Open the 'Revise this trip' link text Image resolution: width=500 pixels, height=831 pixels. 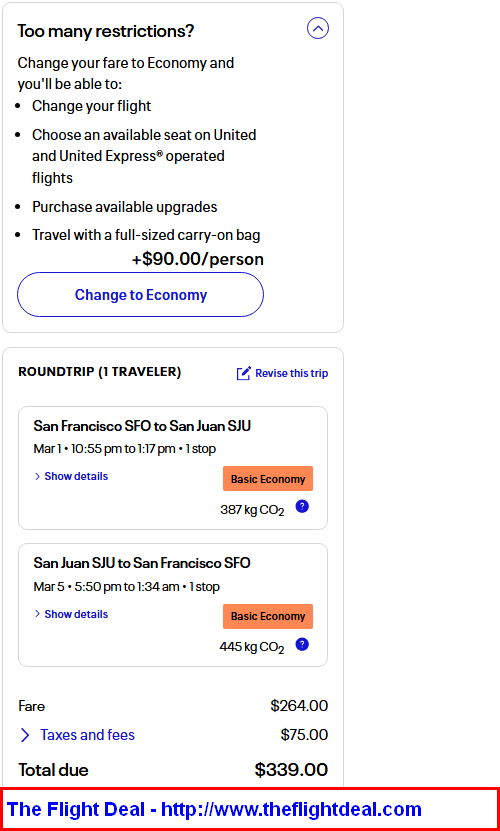point(292,373)
